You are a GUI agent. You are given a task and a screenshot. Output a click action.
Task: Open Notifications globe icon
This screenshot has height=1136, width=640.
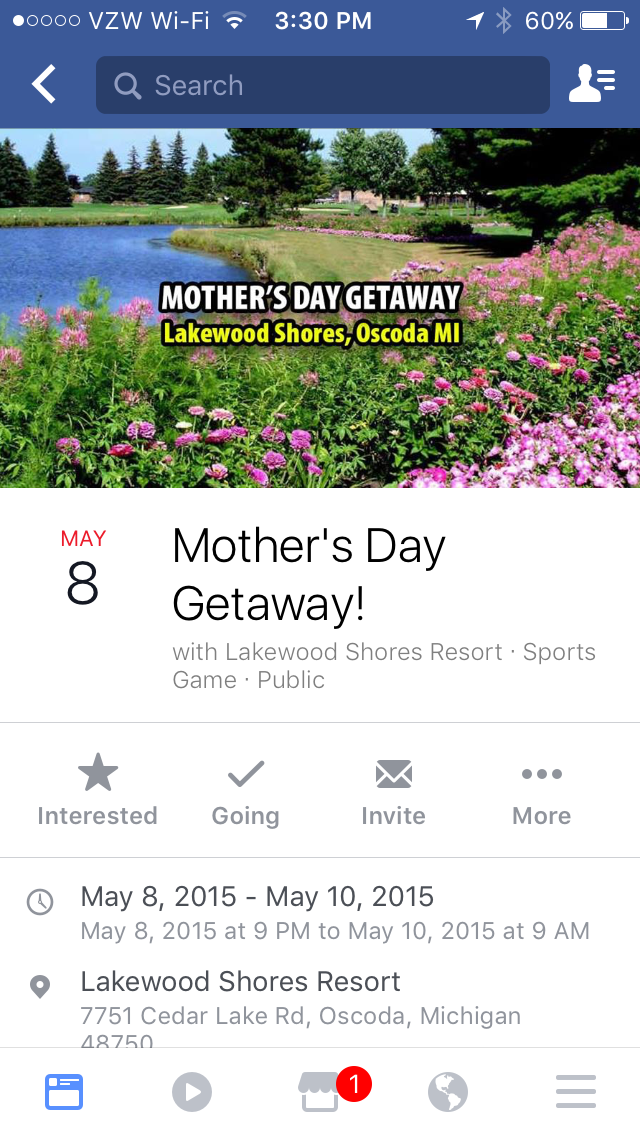point(447,1092)
